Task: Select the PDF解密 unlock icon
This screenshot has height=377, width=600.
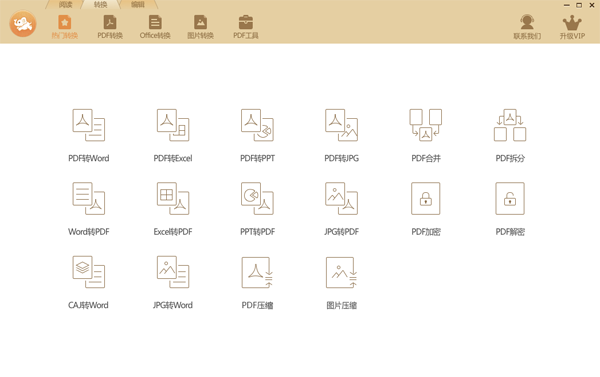Action: coord(510,198)
